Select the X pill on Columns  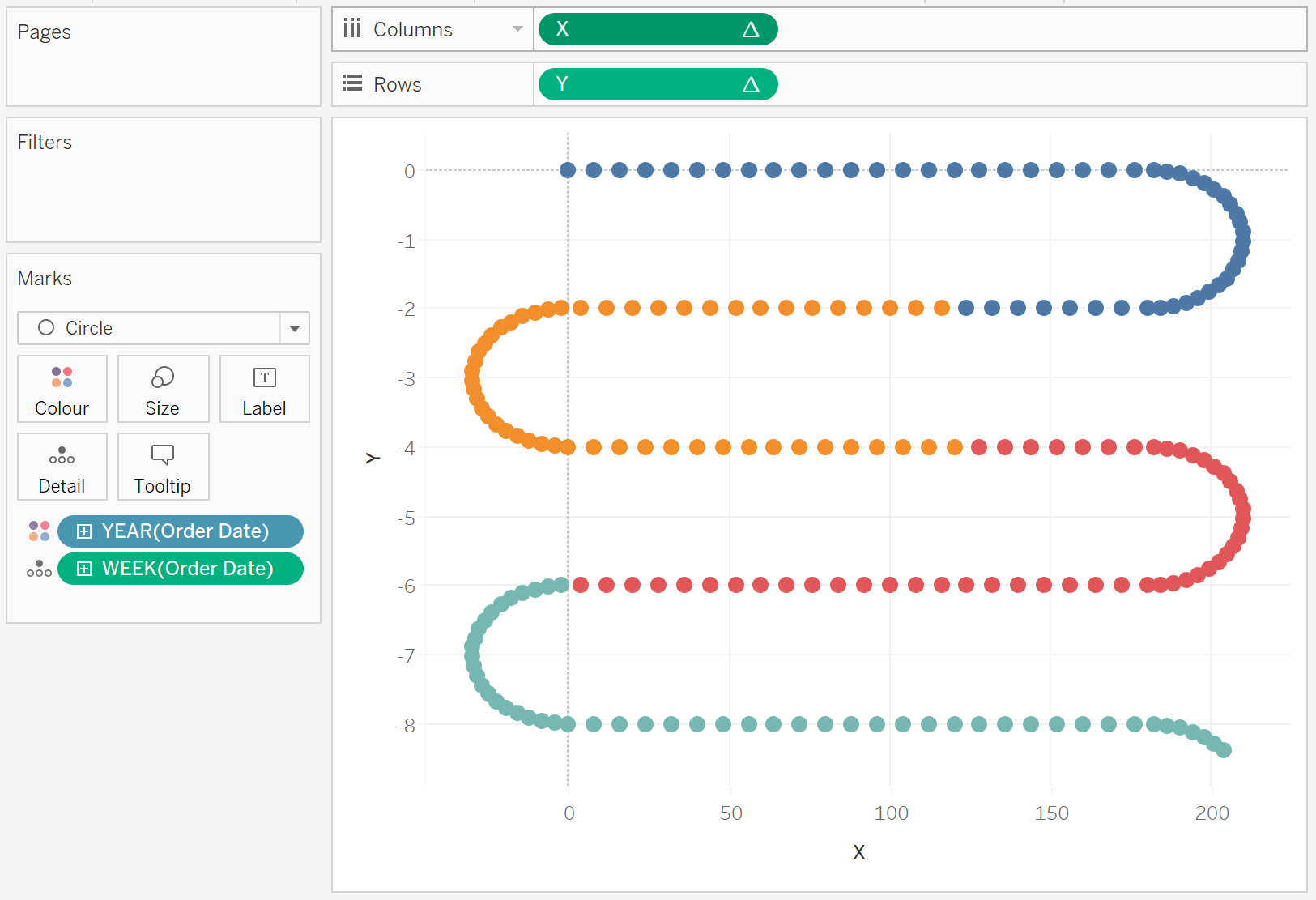(x=658, y=29)
